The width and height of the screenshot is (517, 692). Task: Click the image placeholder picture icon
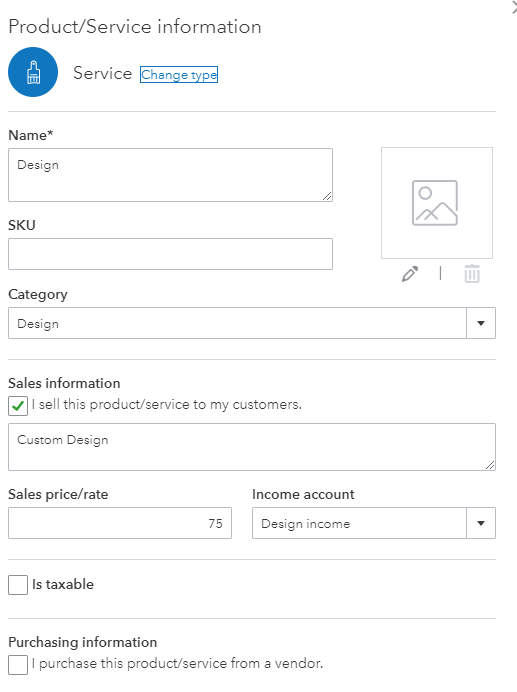pos(435,203)
